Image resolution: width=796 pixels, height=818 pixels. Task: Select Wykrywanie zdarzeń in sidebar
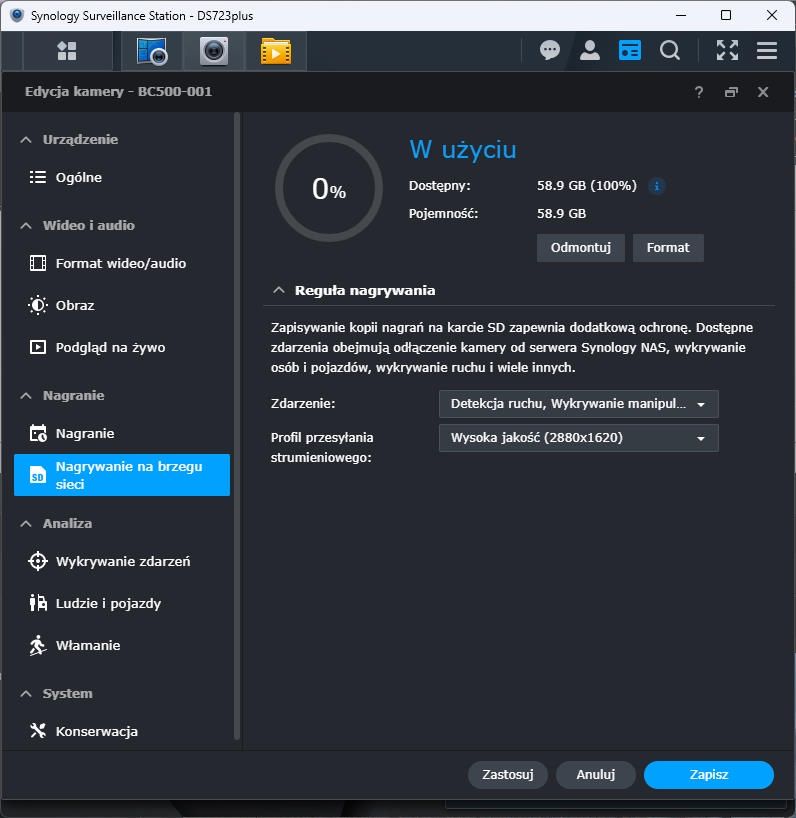pyautogui.click(x=122, y=561)
